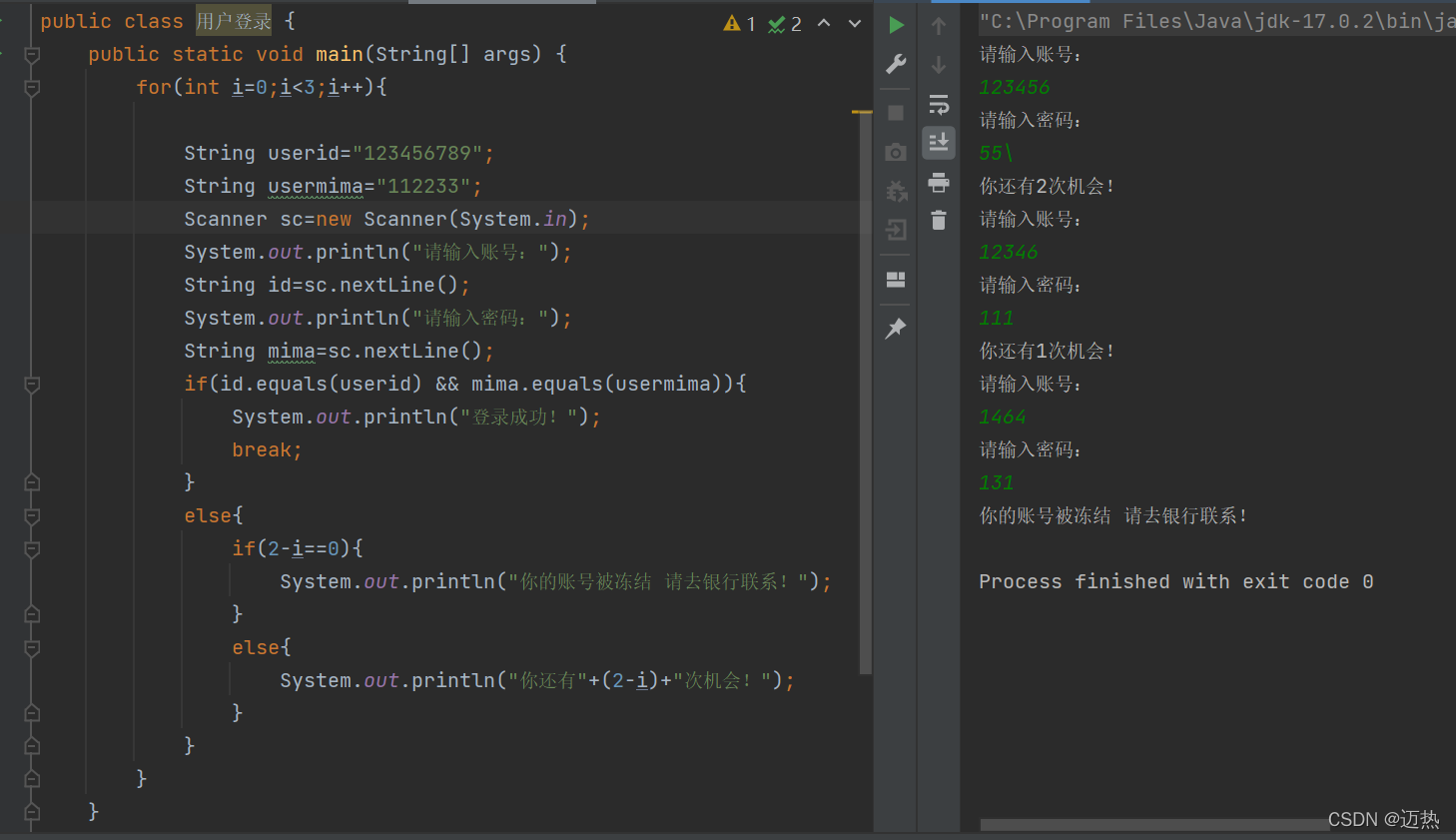Click the Exit icon in Run toolbar
Image resolution: width=1456 pixels, height=840 pixels.
(896, 230)
